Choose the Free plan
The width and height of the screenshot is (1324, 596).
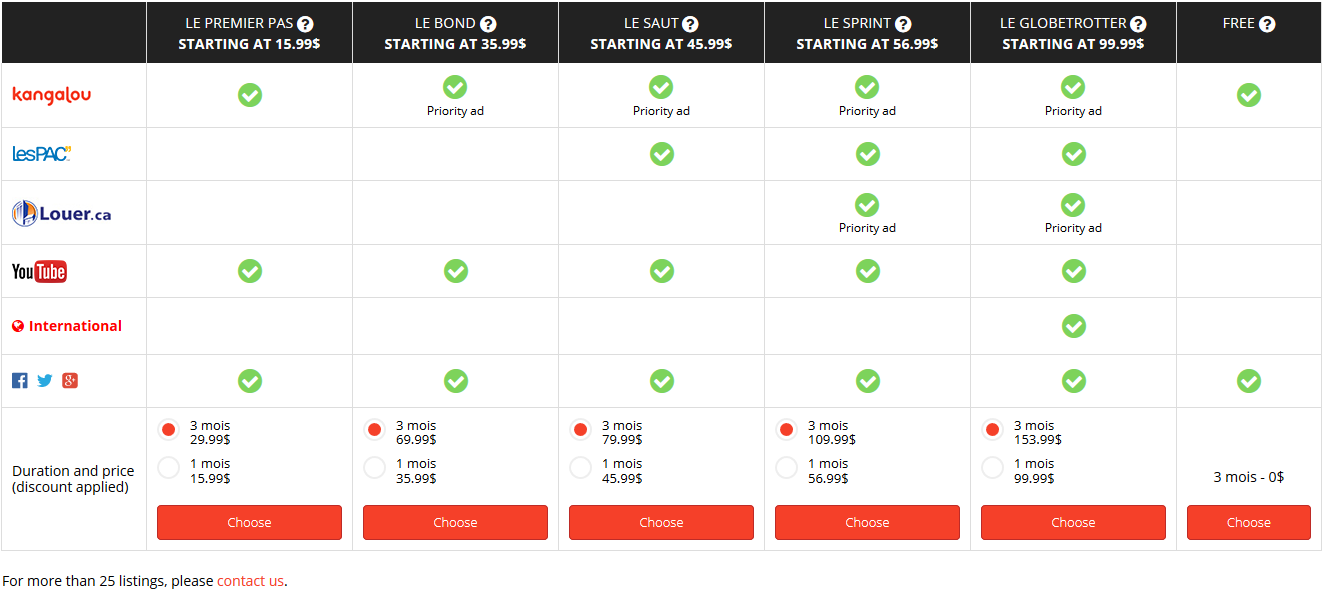[1249, 522]
